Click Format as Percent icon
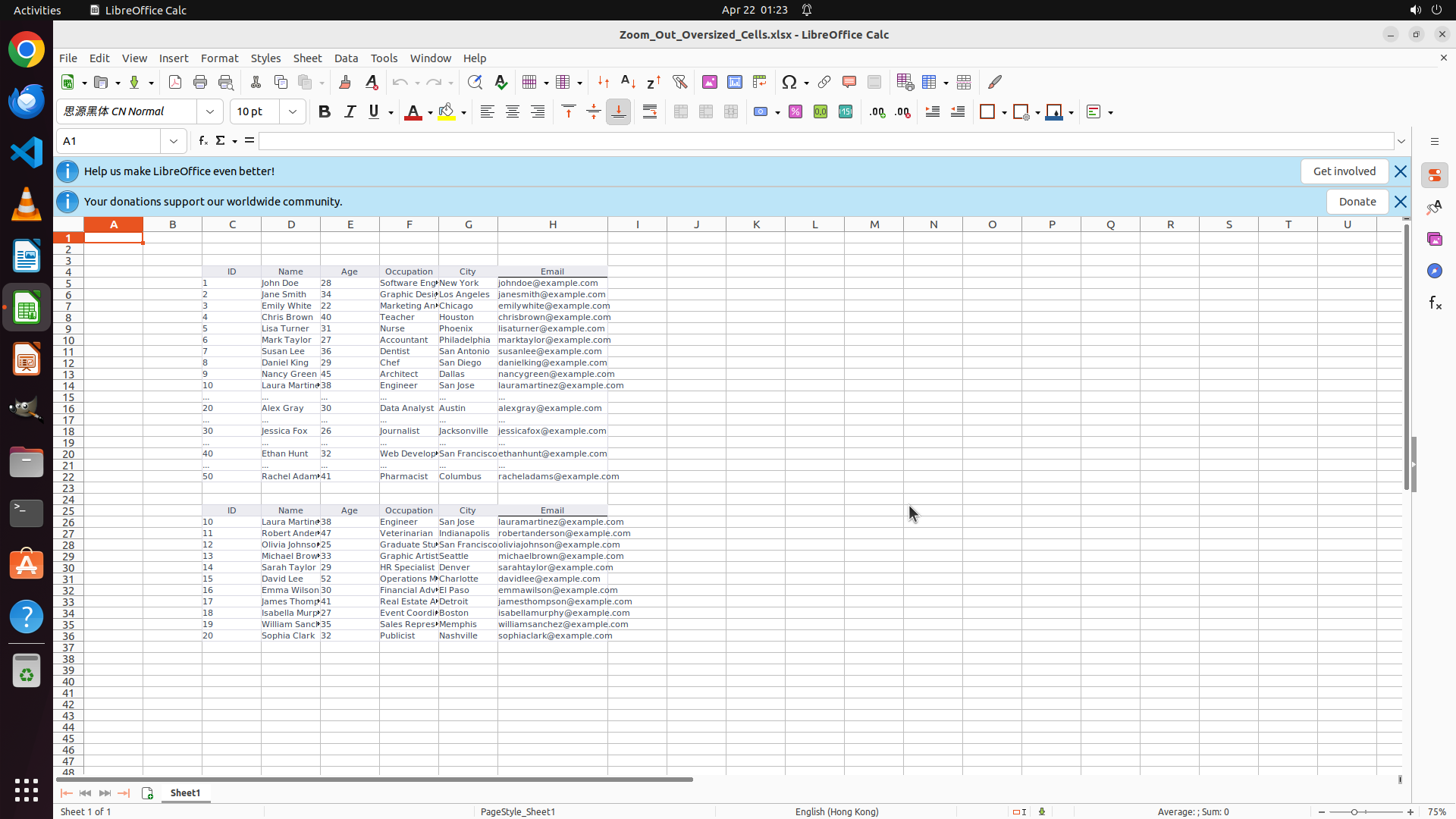Viewport: 1456px width, 819px height. click(795, 112)
